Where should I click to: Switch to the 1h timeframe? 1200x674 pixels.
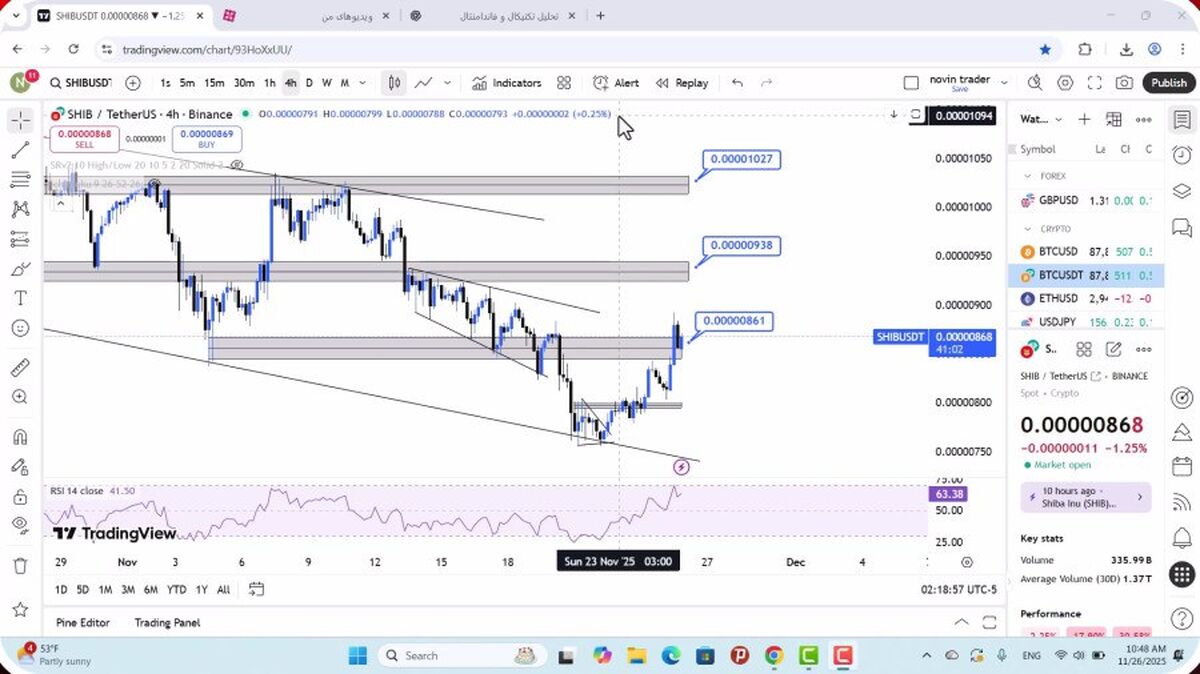point(269,83)
